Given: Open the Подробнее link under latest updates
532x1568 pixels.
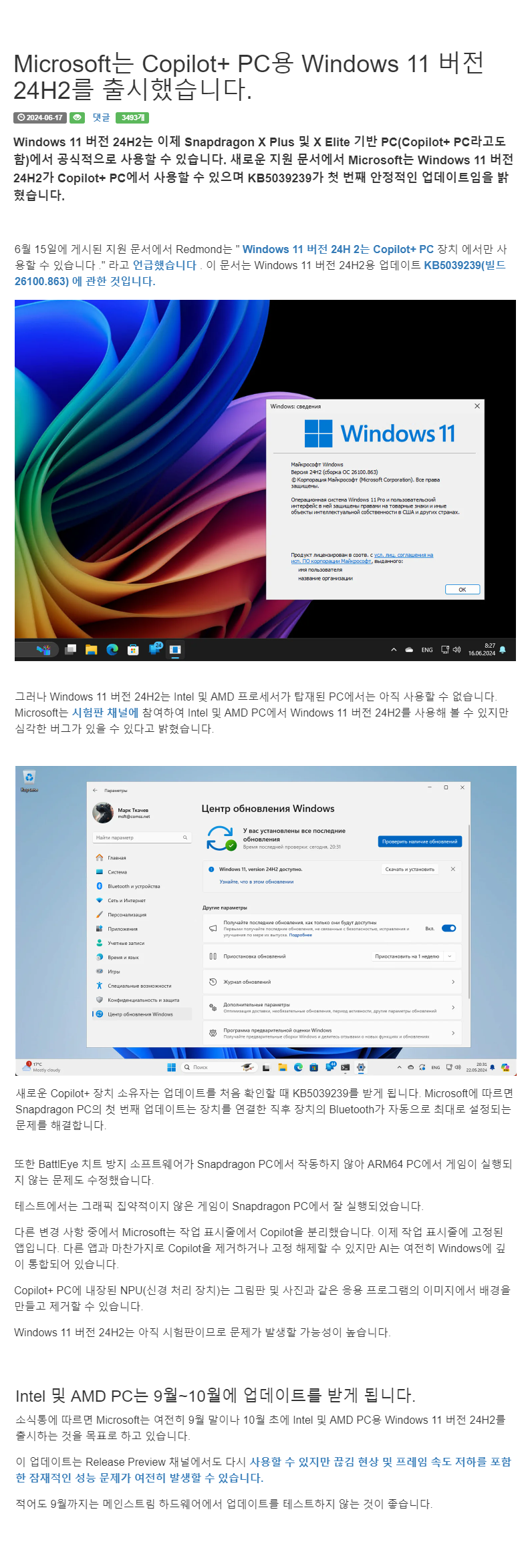Looking at the screenshot, I should (x=301, y=935).
